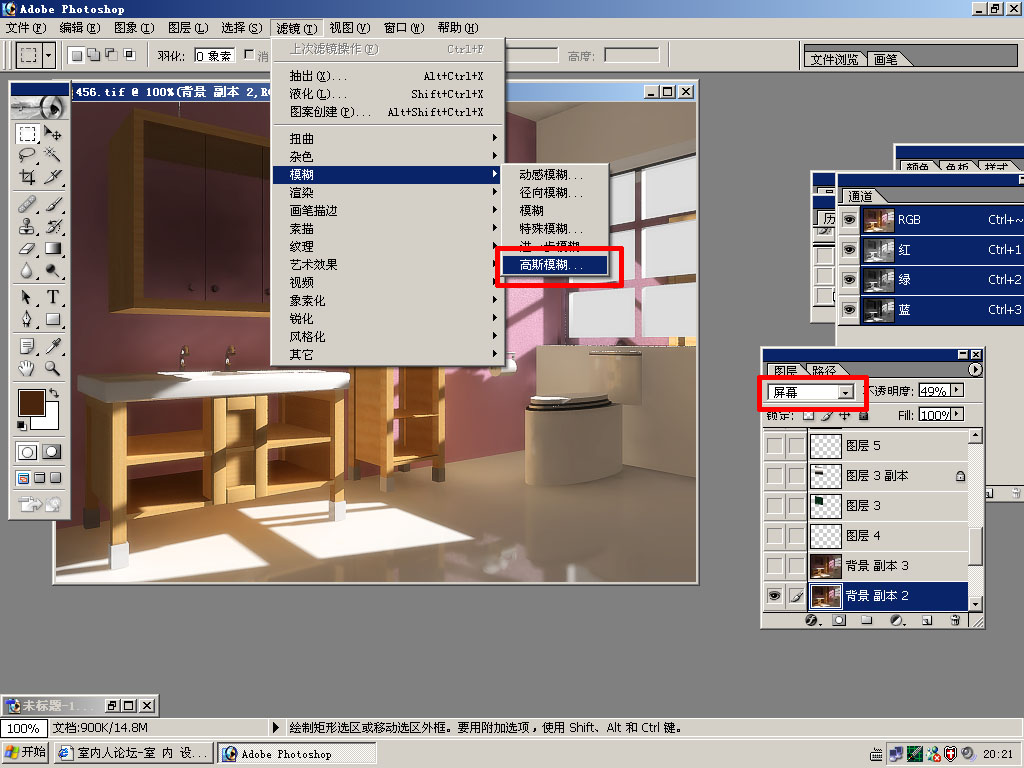Open status bar info arrow
Screen dimensions: 1024x768
[x=276, y=727]
